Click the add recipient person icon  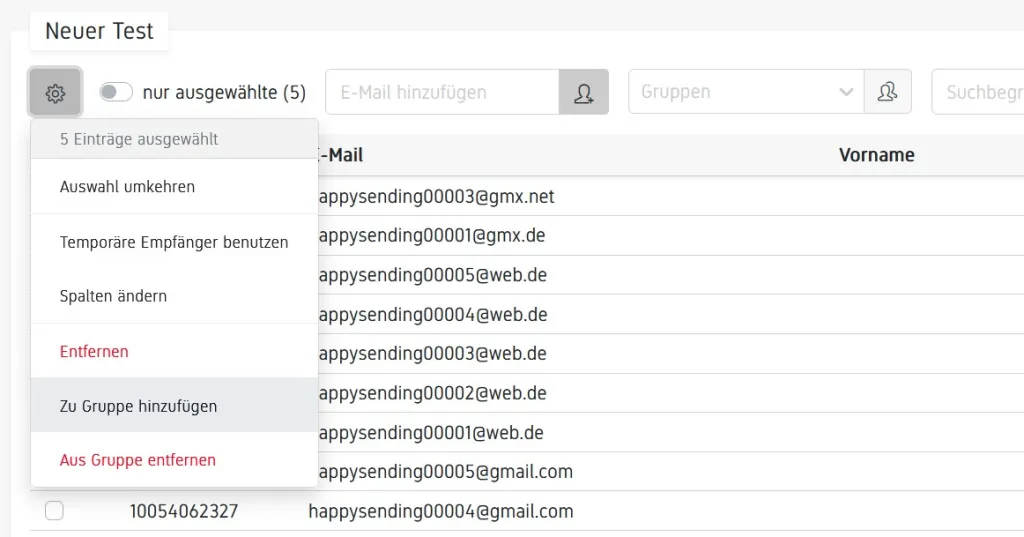coord(583,93)
